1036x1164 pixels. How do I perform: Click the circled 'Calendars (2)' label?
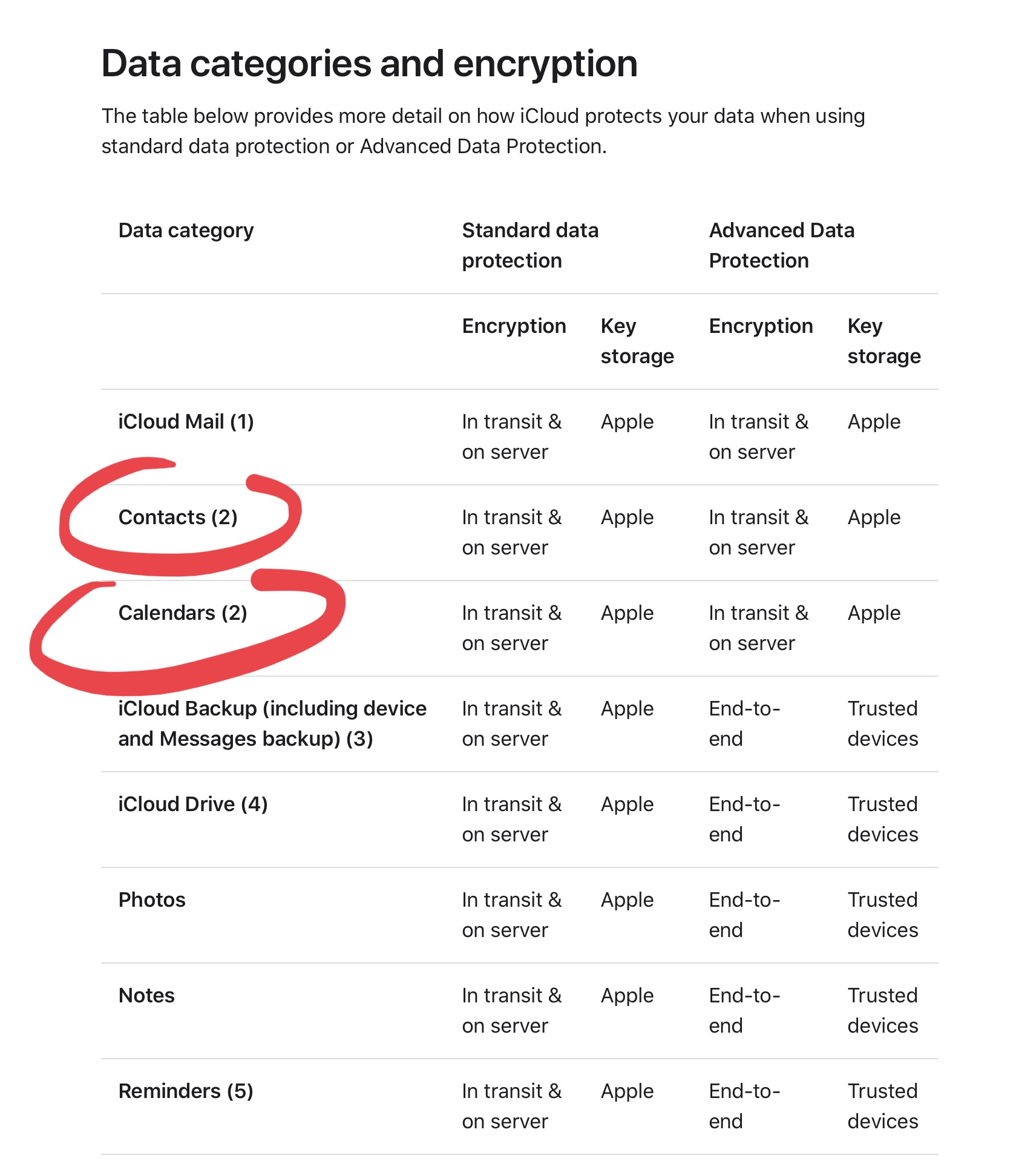[x=183, y=613]
